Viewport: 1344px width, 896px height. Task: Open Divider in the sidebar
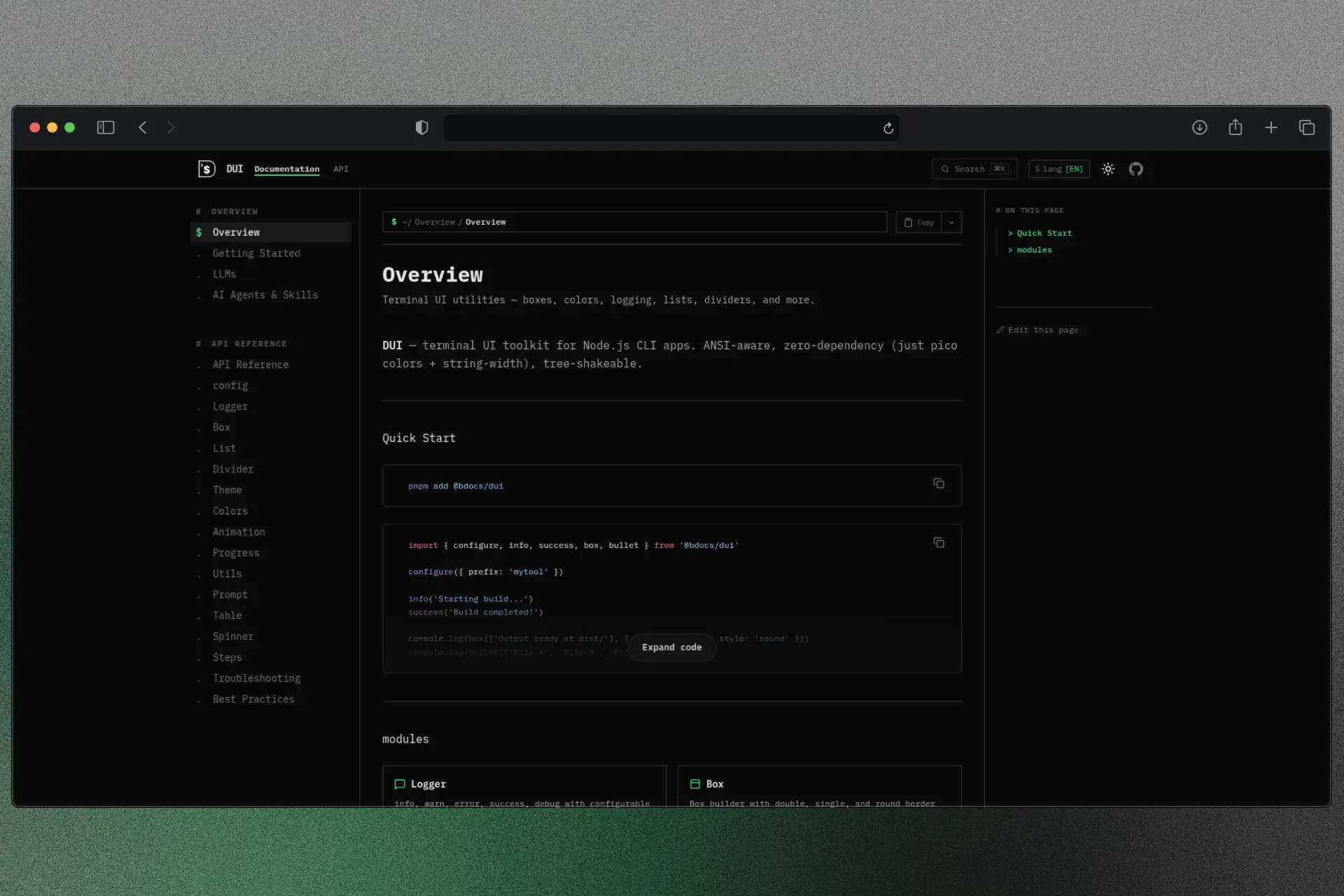(233, 469)
